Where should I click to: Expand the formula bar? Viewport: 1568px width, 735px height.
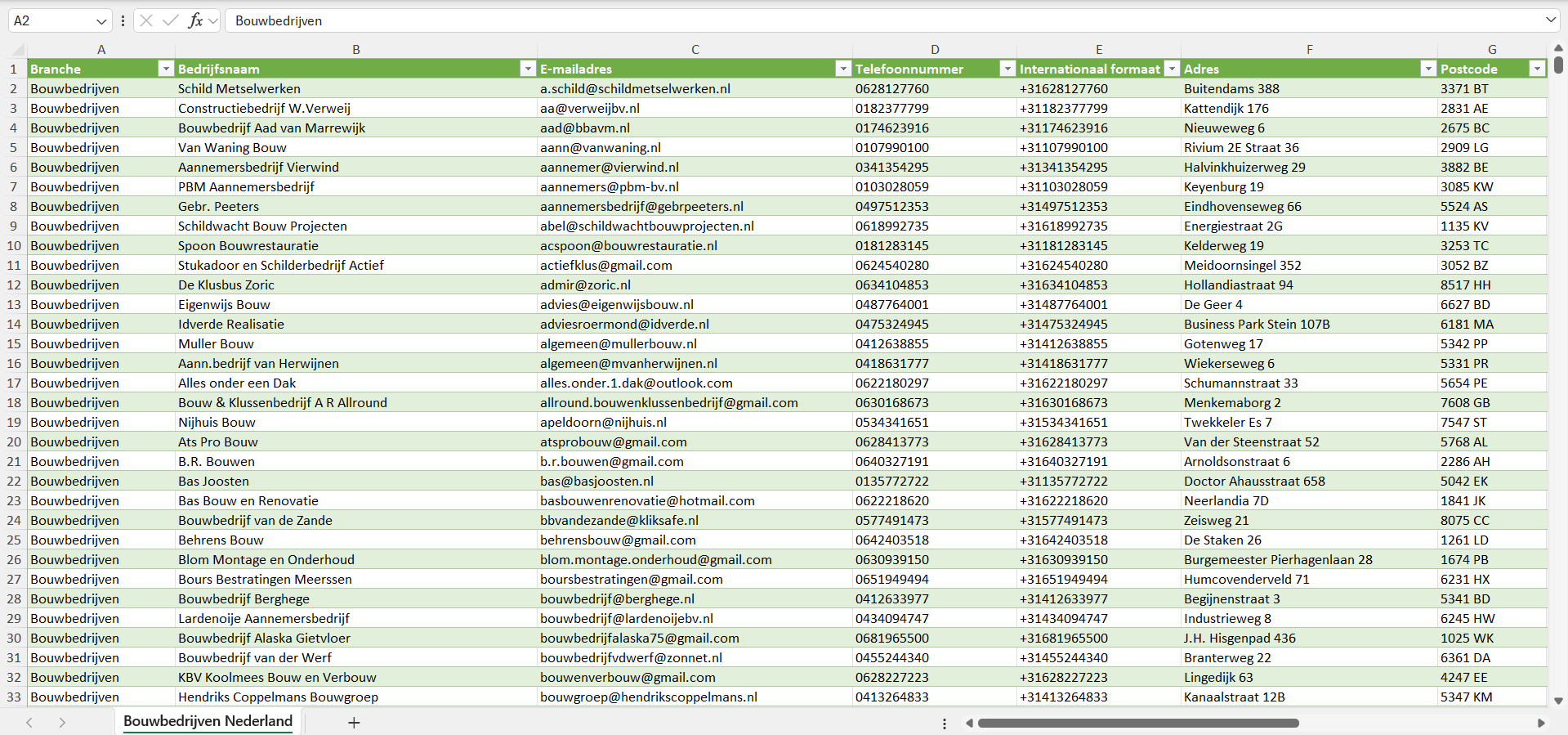tap(1550, 20)
